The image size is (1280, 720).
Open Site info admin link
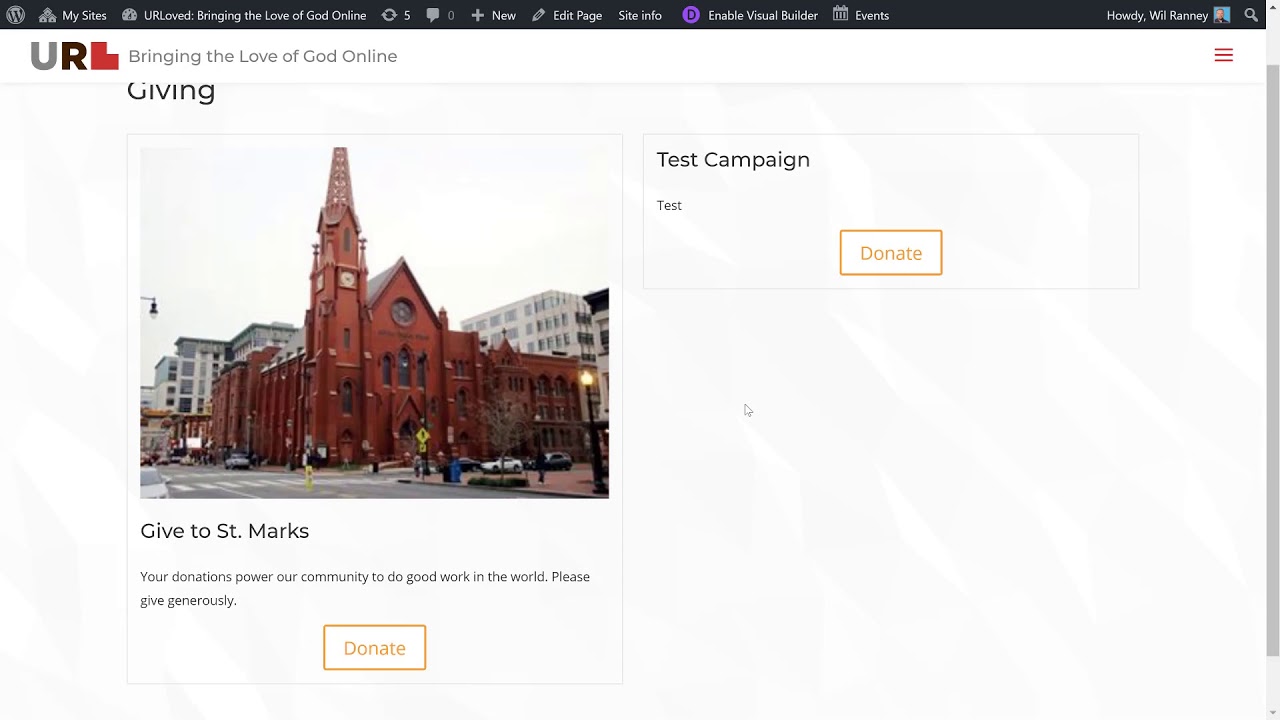click(x=640, y=15)
